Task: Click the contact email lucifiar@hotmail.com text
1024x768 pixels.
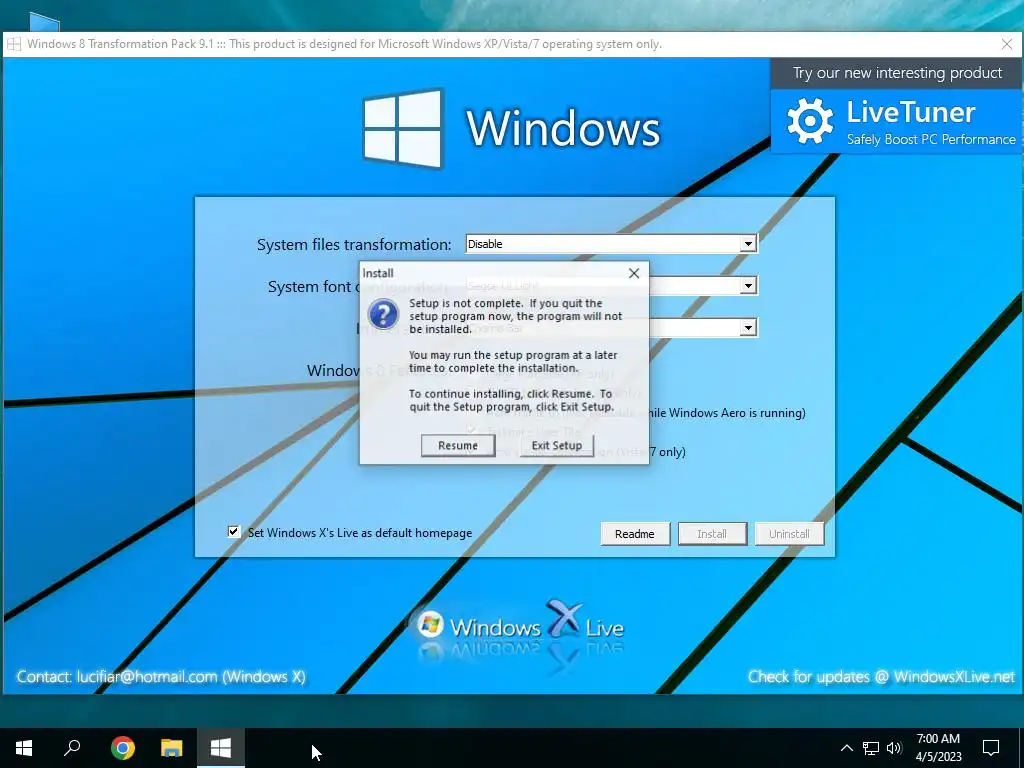Action: tap(146, 677)
